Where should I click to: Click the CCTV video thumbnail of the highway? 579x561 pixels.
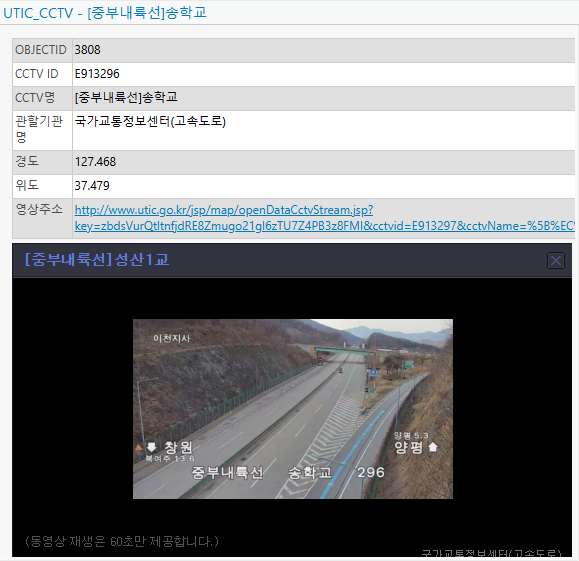click(292, 409)
